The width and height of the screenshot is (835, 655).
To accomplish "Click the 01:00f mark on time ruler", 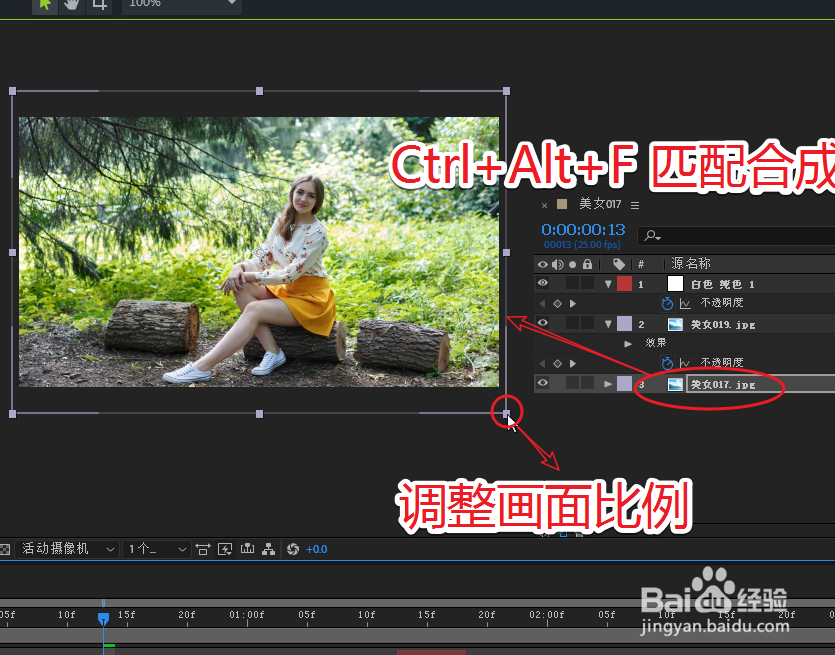I will pyautogui.click(x=247, y=615).
